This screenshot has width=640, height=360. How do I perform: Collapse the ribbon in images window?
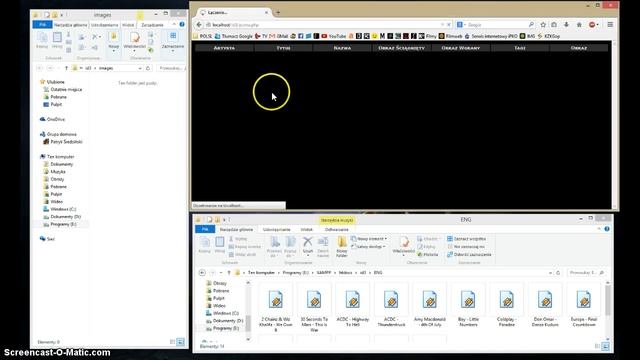pyautogui.click(x=174, y=24)
